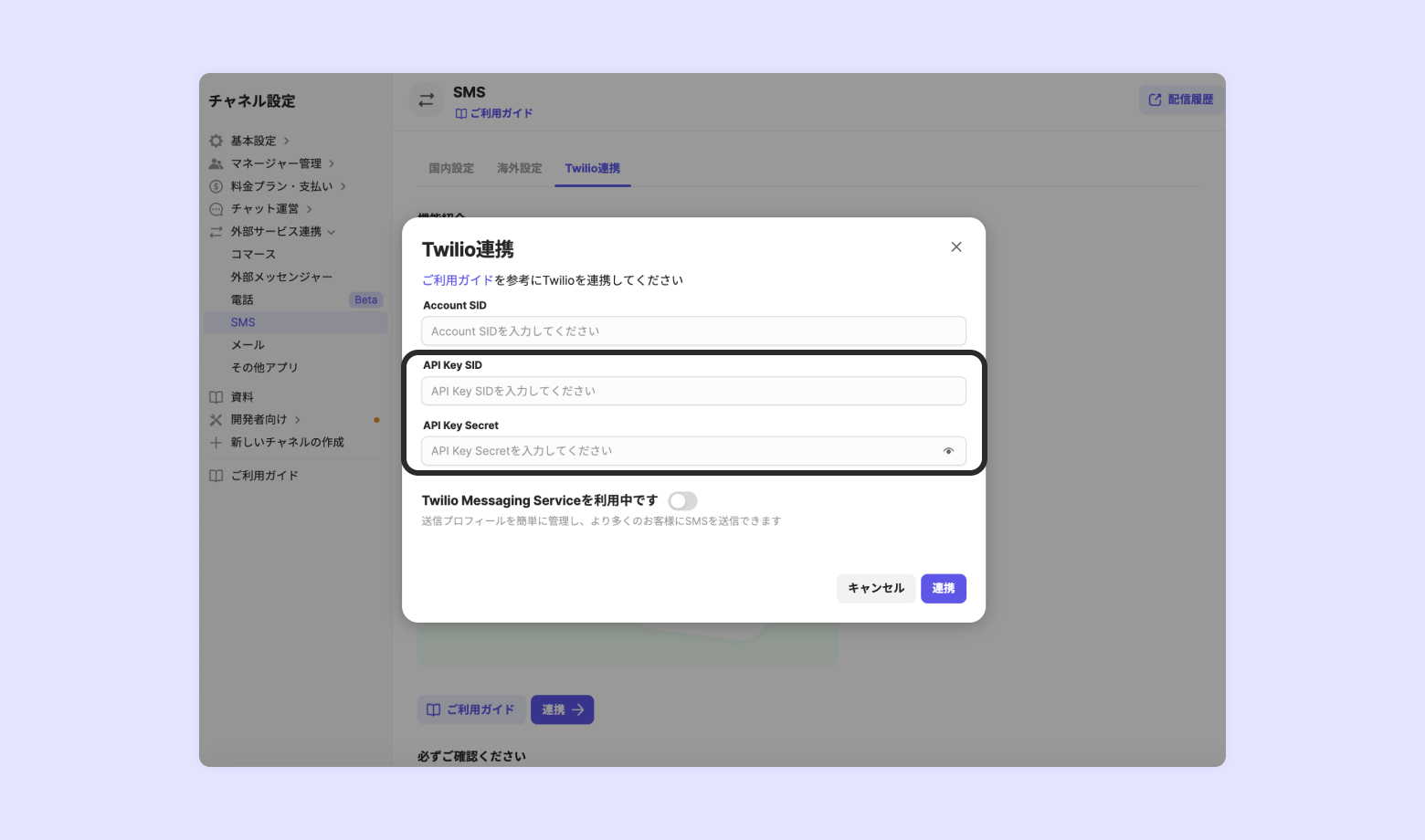The image size is (1425, 840).
Task: Open メール in the sidebar
Action: pos(248,345)
